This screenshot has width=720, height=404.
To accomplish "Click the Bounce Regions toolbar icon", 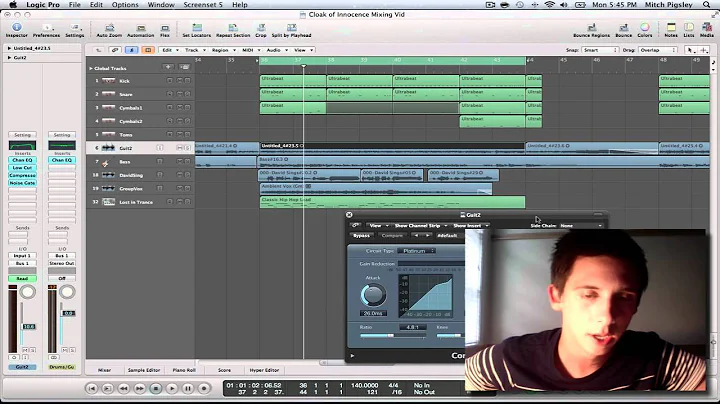I will (x=591, y=28).
